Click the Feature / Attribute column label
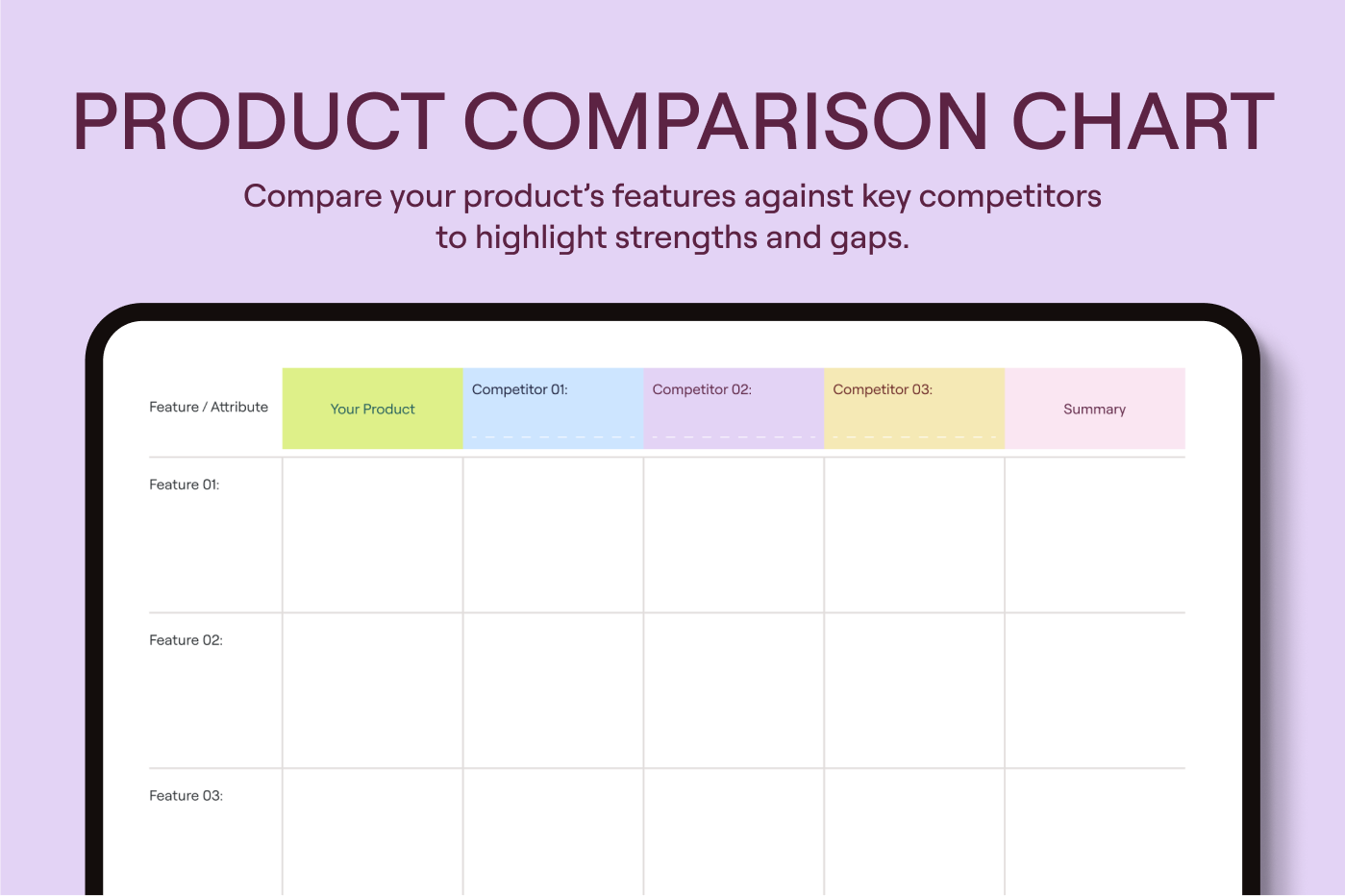 coord(209,407)
